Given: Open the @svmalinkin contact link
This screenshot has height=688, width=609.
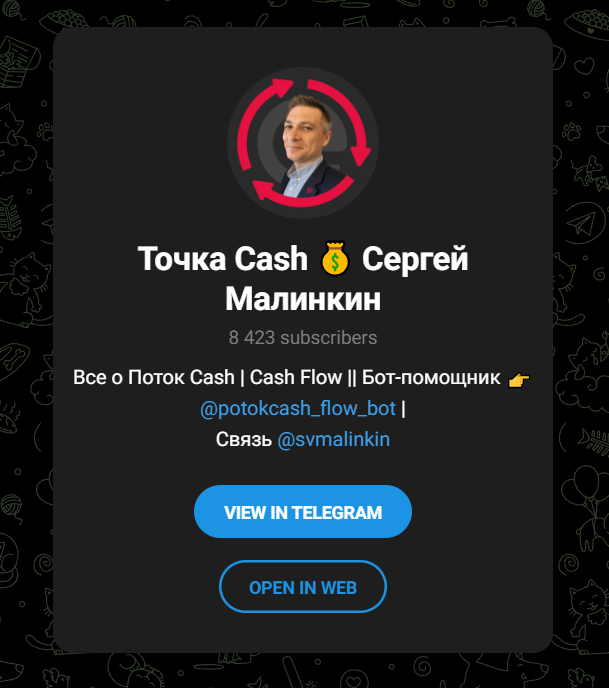Looking at the screenshot, I should 333,439.
